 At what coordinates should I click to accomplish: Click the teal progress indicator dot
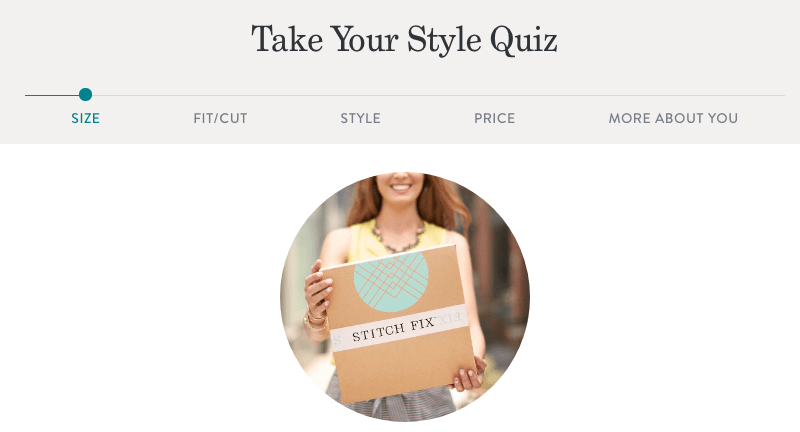86,94
